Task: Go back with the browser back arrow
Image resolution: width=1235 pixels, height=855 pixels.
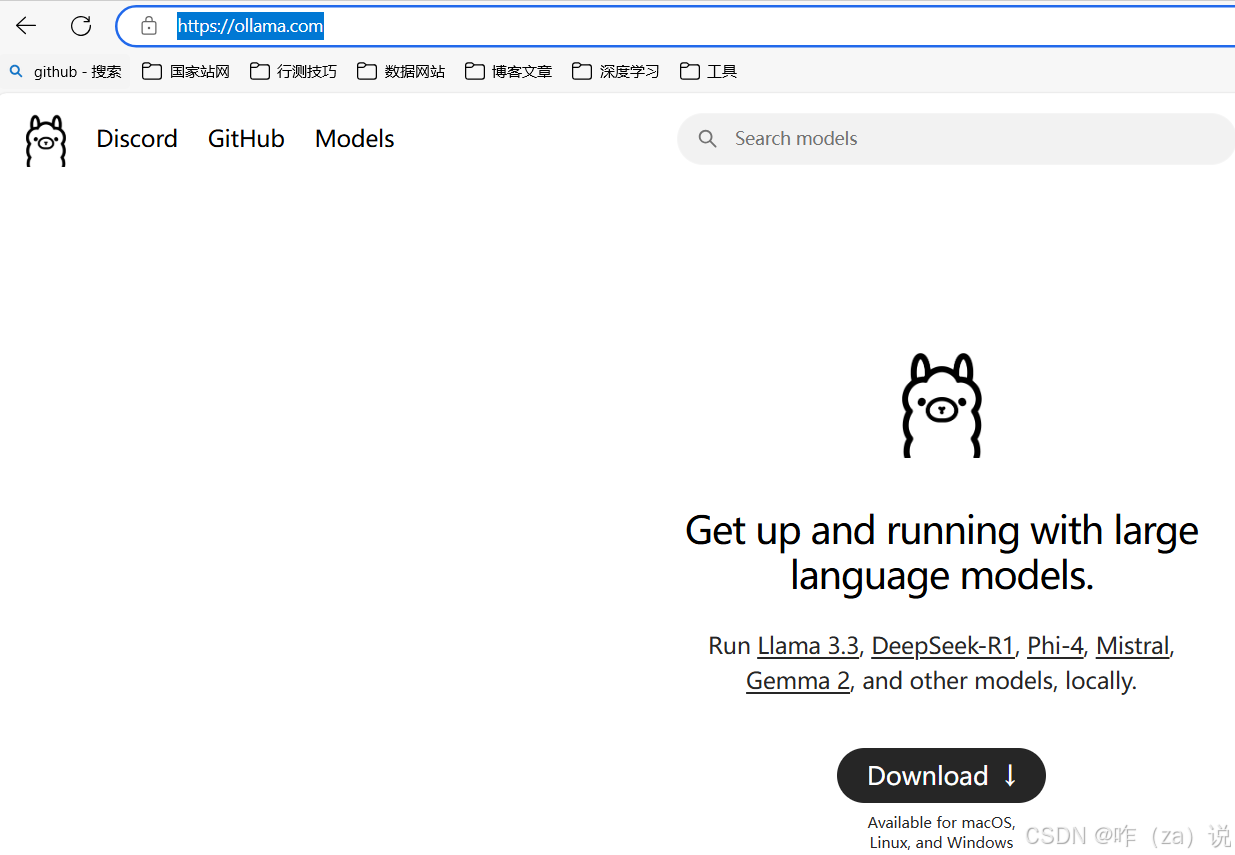Action: [26, 26]
